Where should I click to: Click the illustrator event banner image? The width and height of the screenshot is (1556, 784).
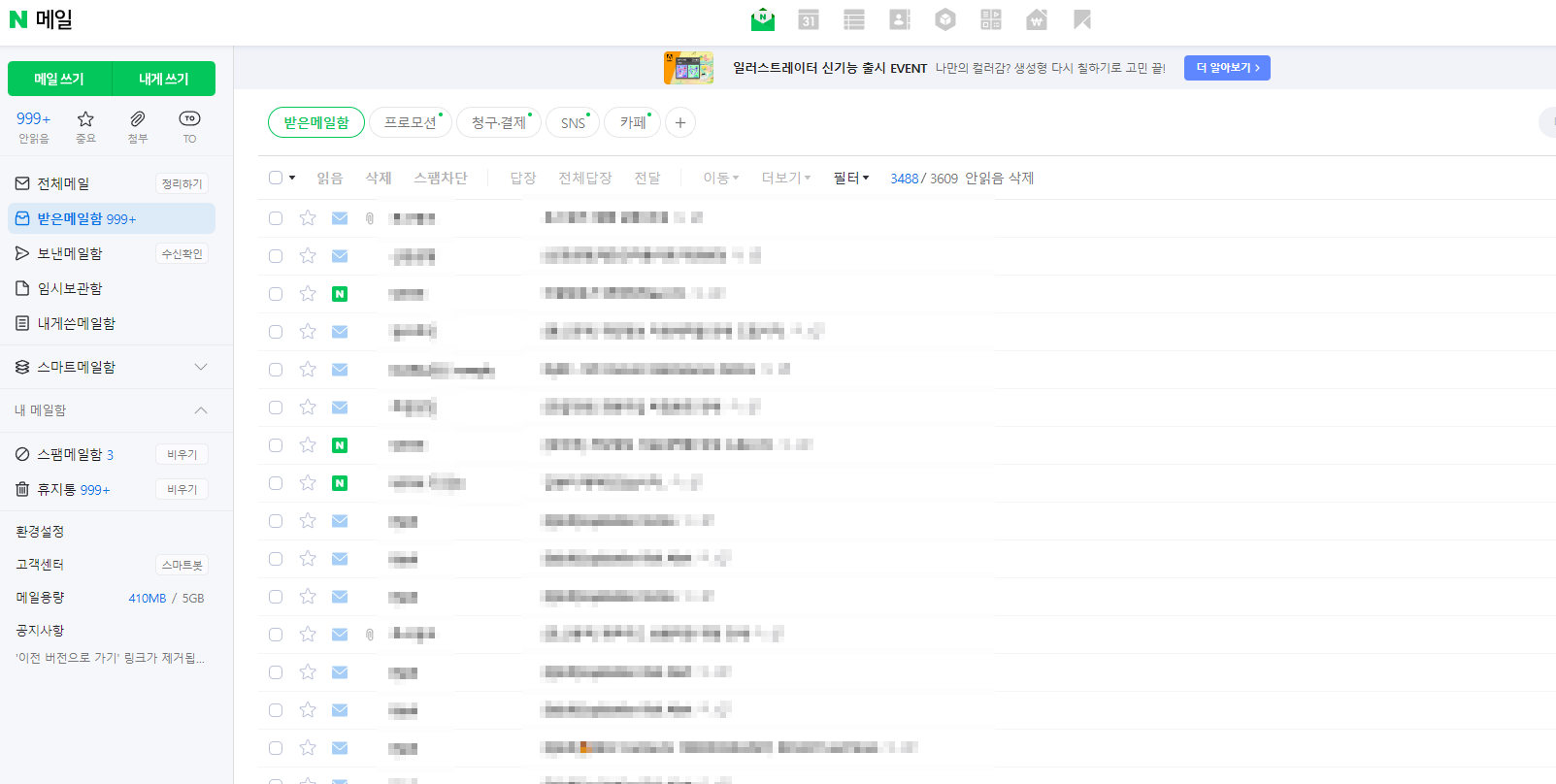point(688,68)
